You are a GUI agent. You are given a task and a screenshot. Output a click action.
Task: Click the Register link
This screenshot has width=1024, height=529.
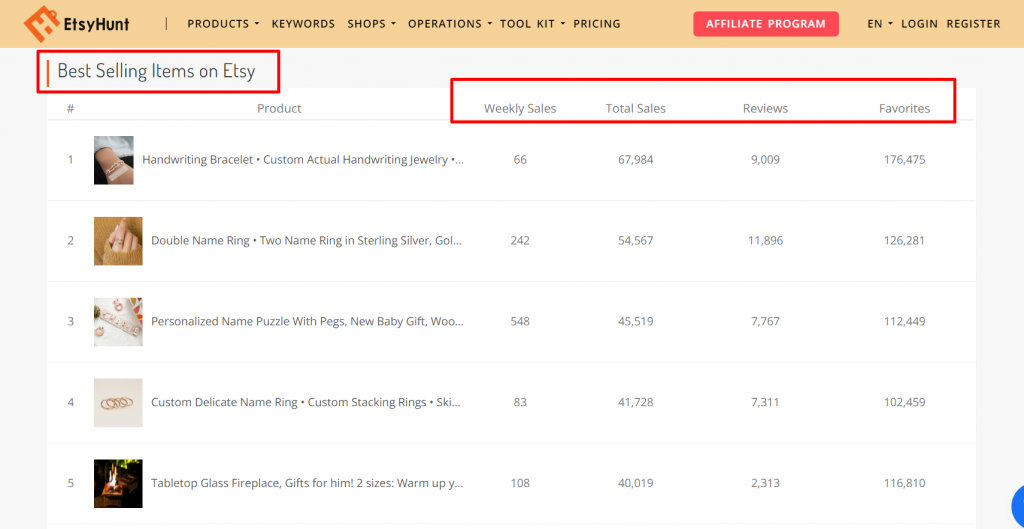click(973, 24)
